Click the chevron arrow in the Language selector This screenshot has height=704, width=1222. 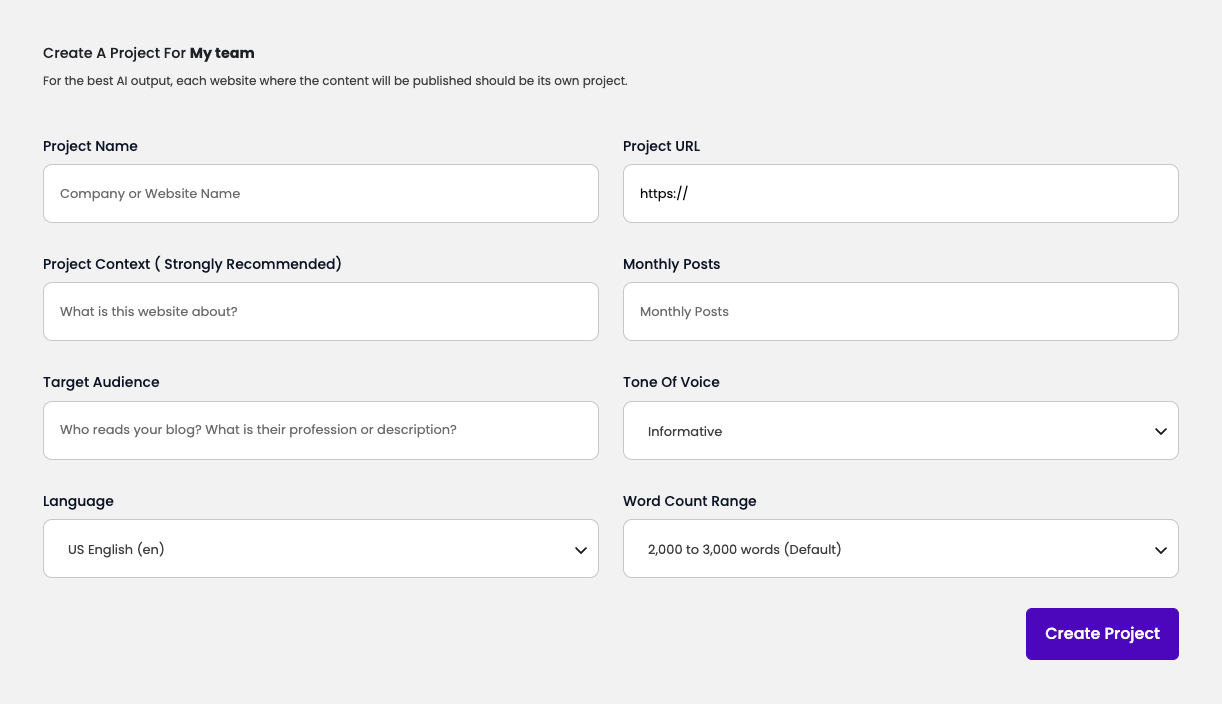[581, 550]
